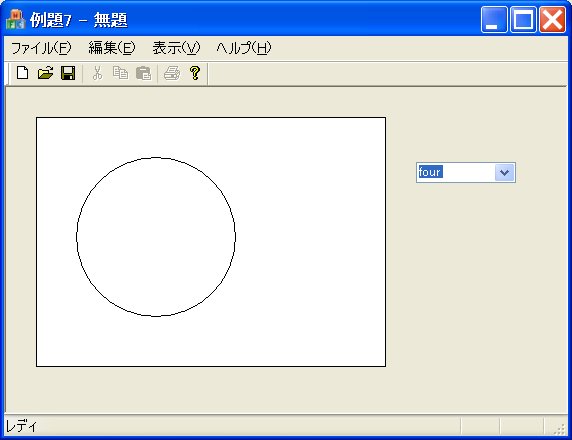Viewport: 572px width, 440px height.
Task: Click inside the drawn circle
Action: (156, 237)
